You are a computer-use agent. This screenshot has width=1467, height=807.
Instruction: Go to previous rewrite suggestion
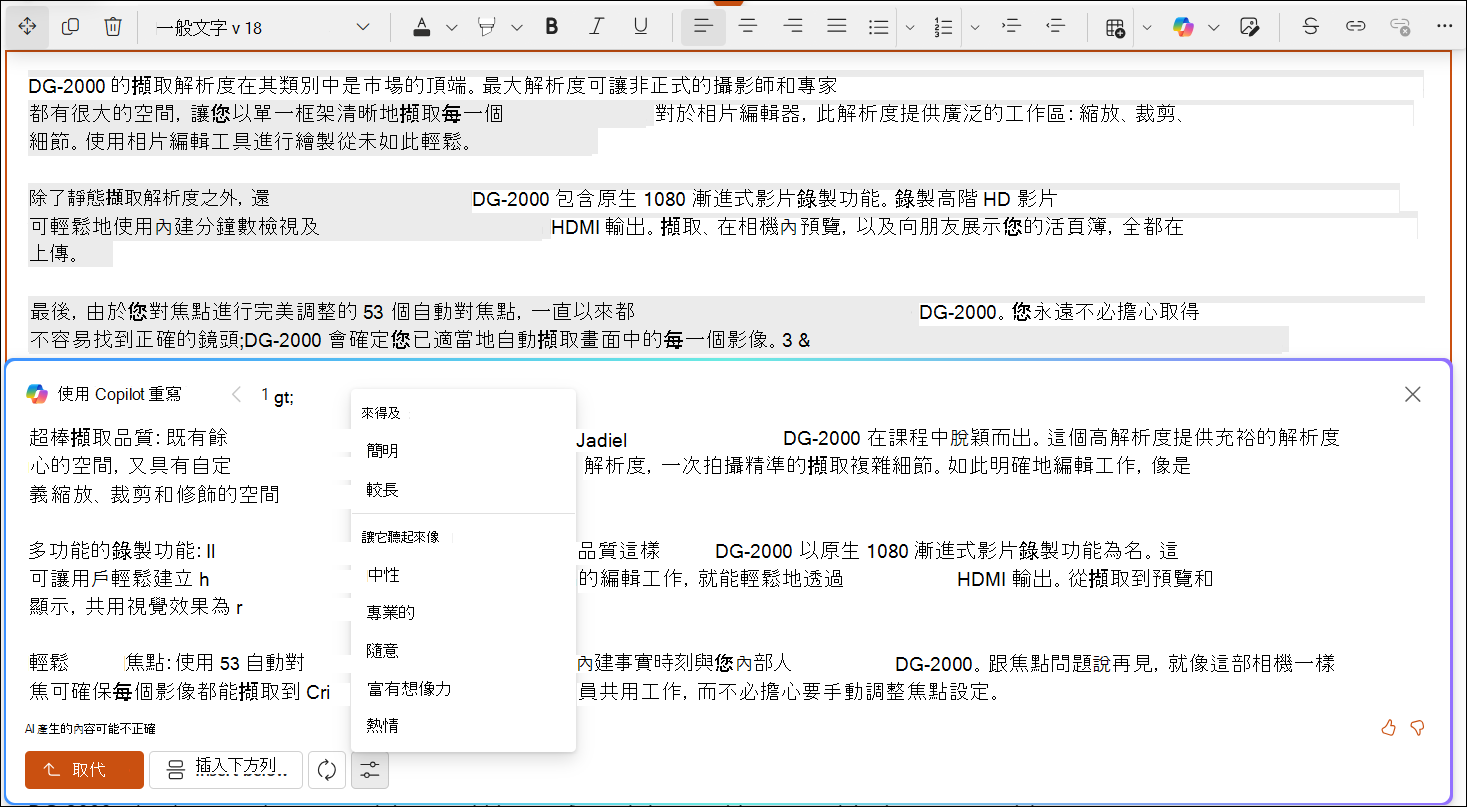236,395
